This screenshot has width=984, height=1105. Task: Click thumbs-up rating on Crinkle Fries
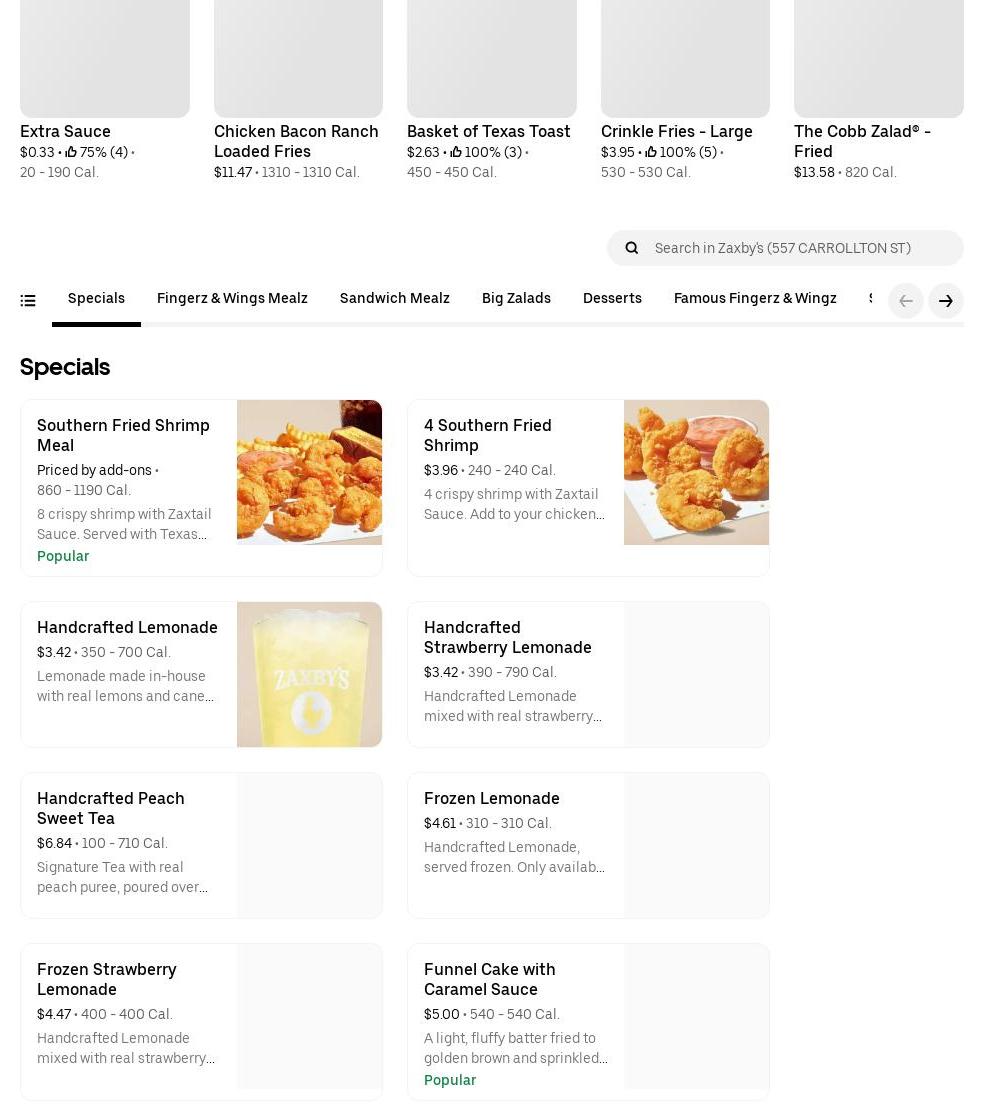652,152
